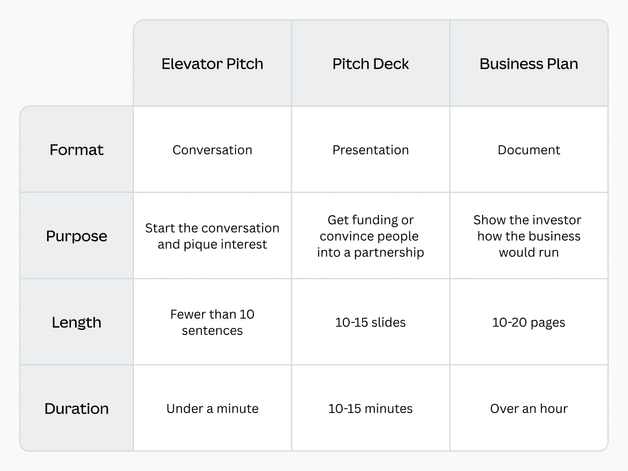This screenshot has width=628, height=471.
Task: Click the Document cell
Action: [x=528, y=150]
